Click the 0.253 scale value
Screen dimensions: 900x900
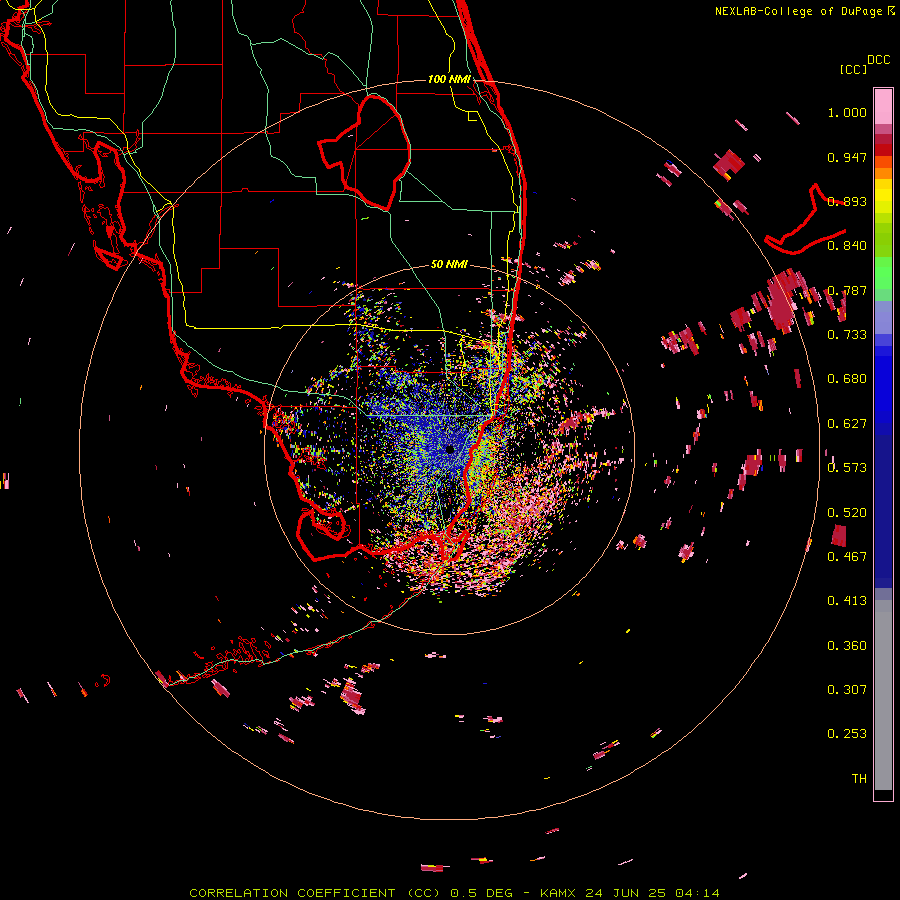pyautogui.click(x=847, y=734)
